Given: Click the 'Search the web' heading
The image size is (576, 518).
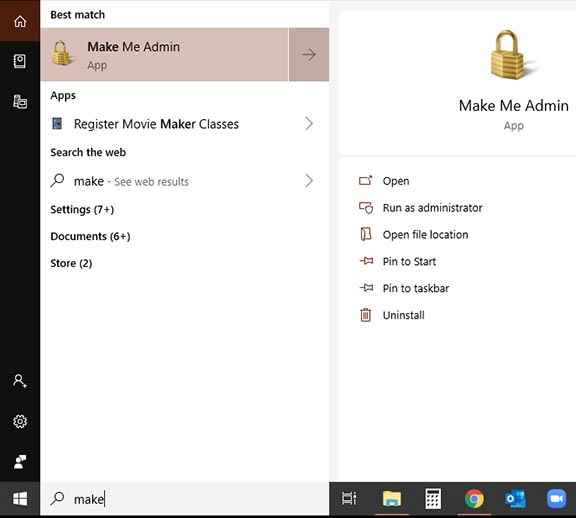Looking at the screenshot, I should tap(88, 152).
